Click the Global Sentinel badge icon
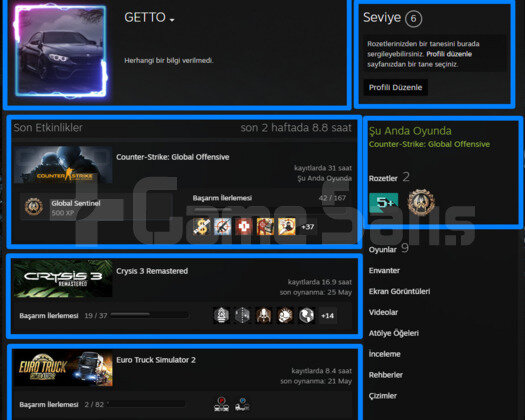This screenshot has height=420, width=525. point(34,206)
